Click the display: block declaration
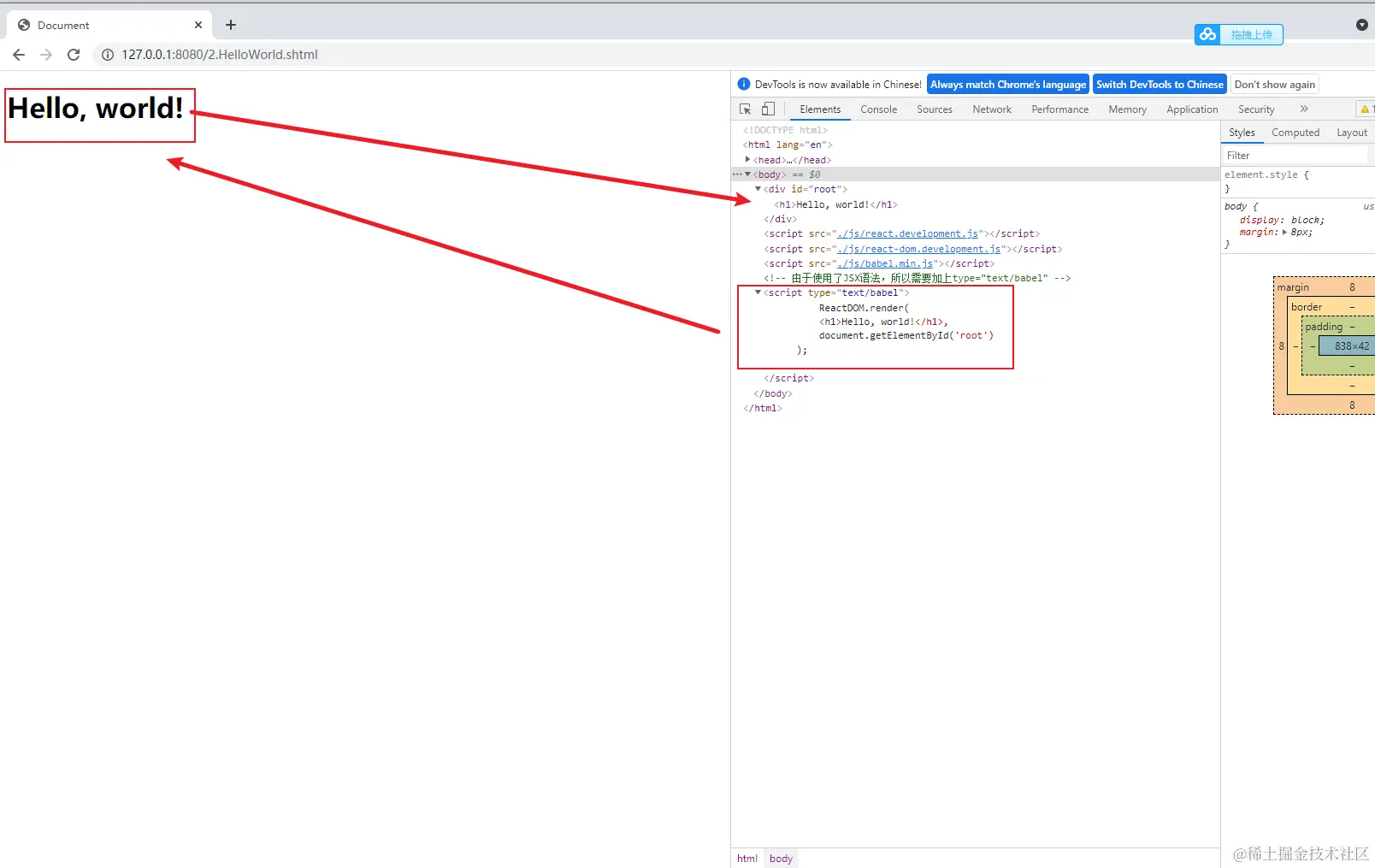The image size is (1375, 868). [x=1282, y=221]
